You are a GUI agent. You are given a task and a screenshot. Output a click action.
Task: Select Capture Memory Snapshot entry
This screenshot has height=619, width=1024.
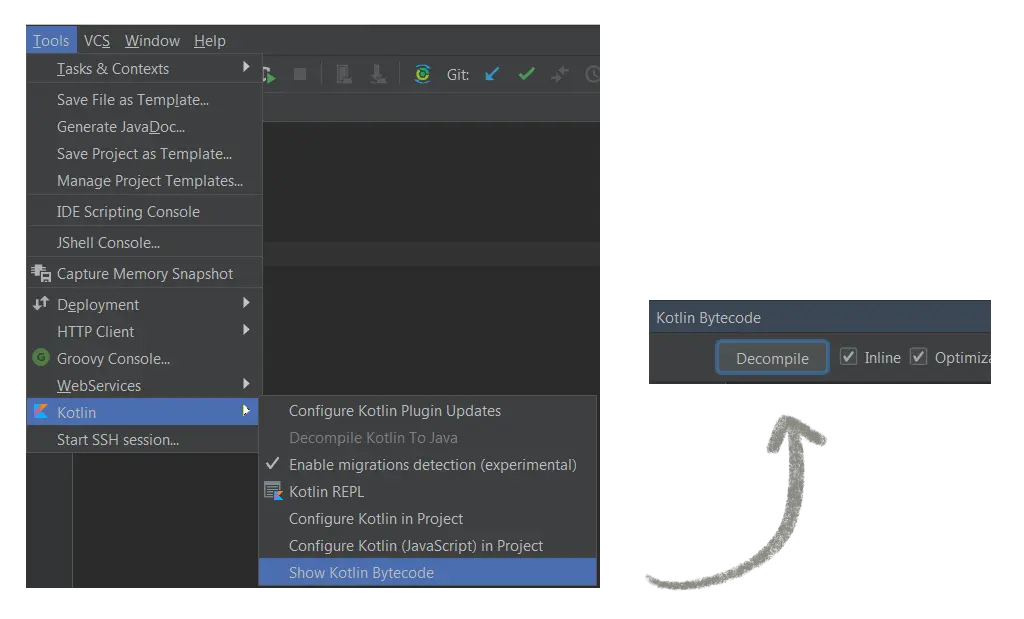coord(144,274)
